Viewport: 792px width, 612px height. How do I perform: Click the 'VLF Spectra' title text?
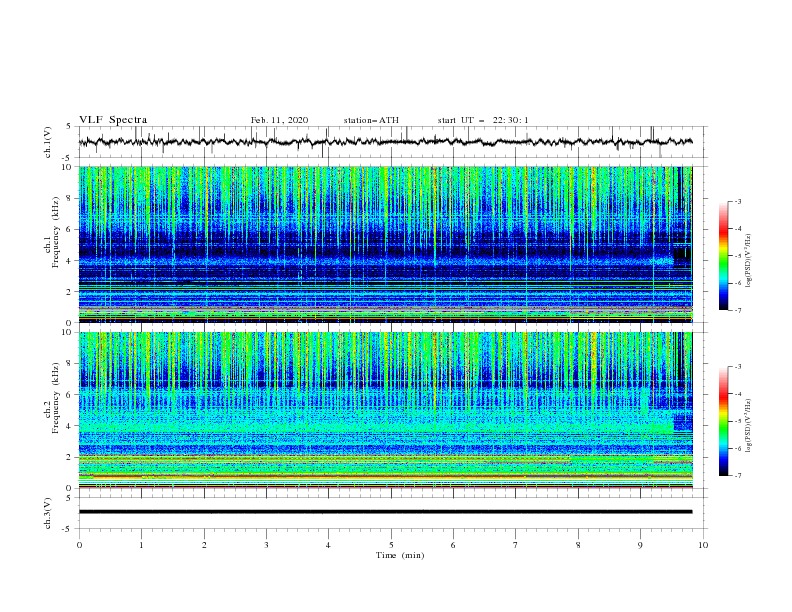pos(113,120)
